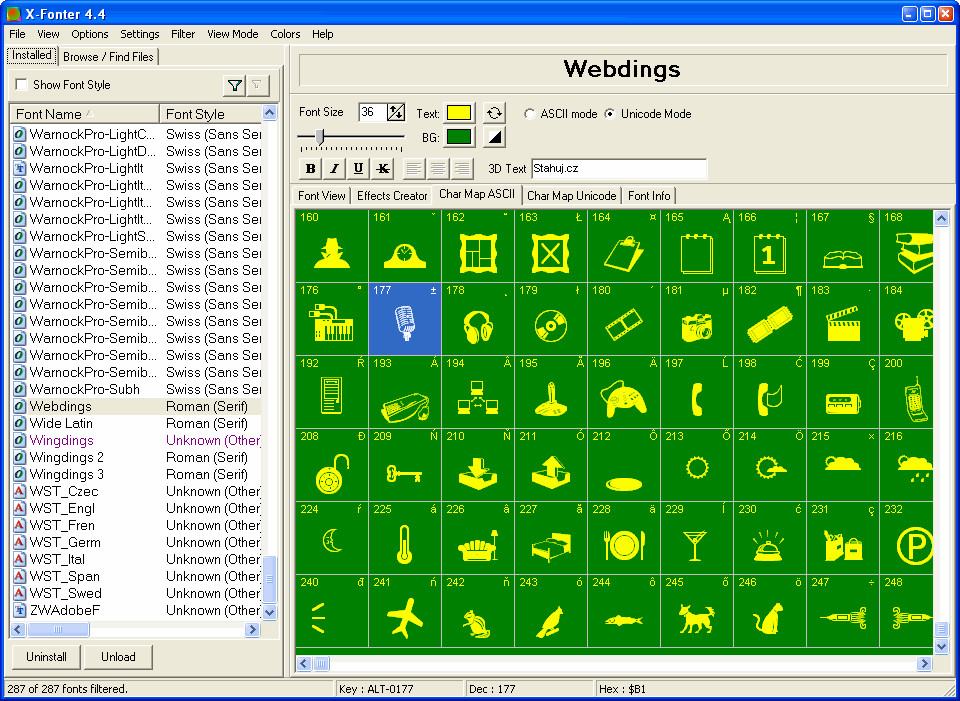Image resolution: width=960 pixels, height=701 pixels.
Task: Select the CD disc character 179
Action: 551,318
